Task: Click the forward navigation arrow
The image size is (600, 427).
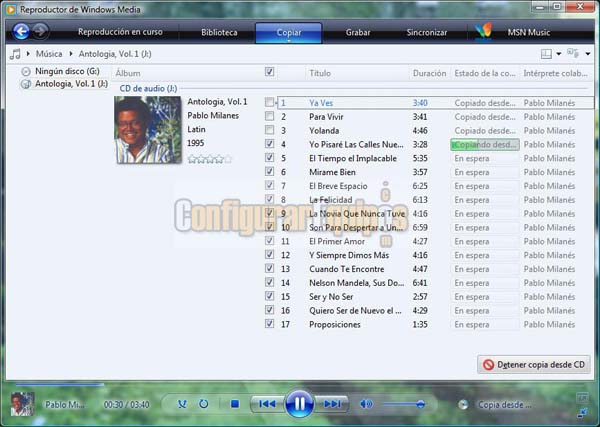Action: pos(41,31)
